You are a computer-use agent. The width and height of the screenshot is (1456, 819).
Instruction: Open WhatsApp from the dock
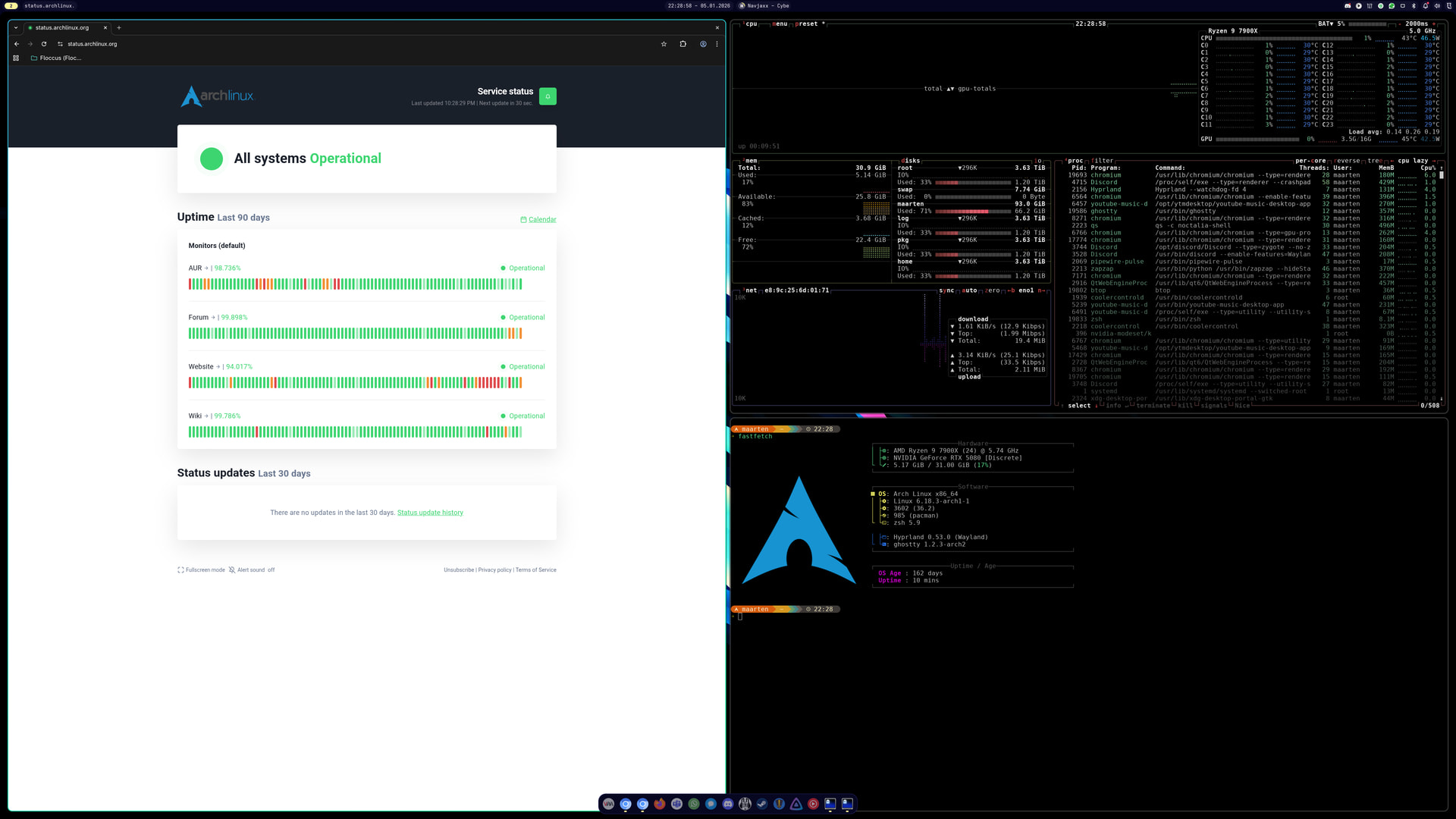694,804
